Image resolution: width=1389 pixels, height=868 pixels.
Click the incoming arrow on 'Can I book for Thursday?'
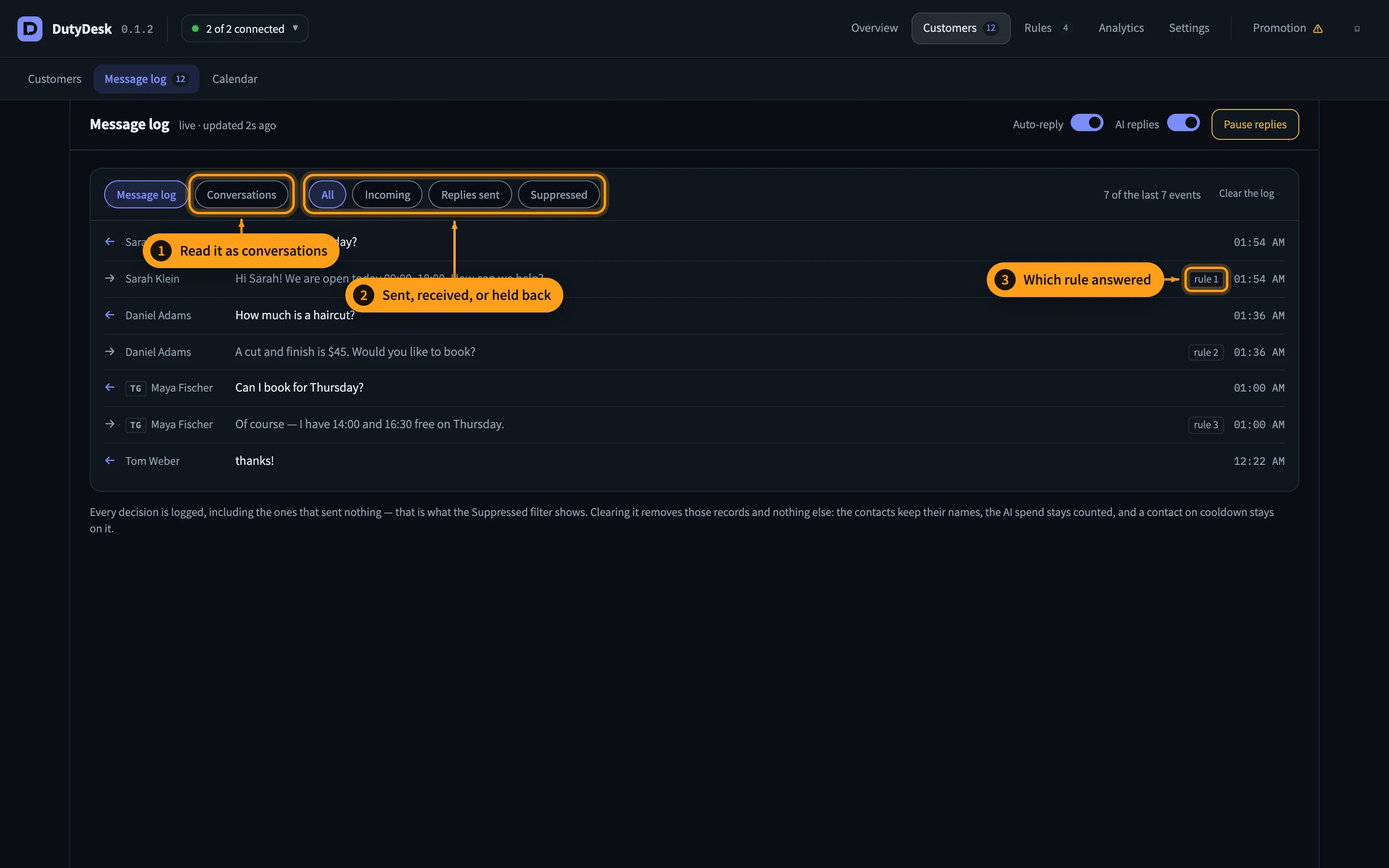tap(109, 388)
